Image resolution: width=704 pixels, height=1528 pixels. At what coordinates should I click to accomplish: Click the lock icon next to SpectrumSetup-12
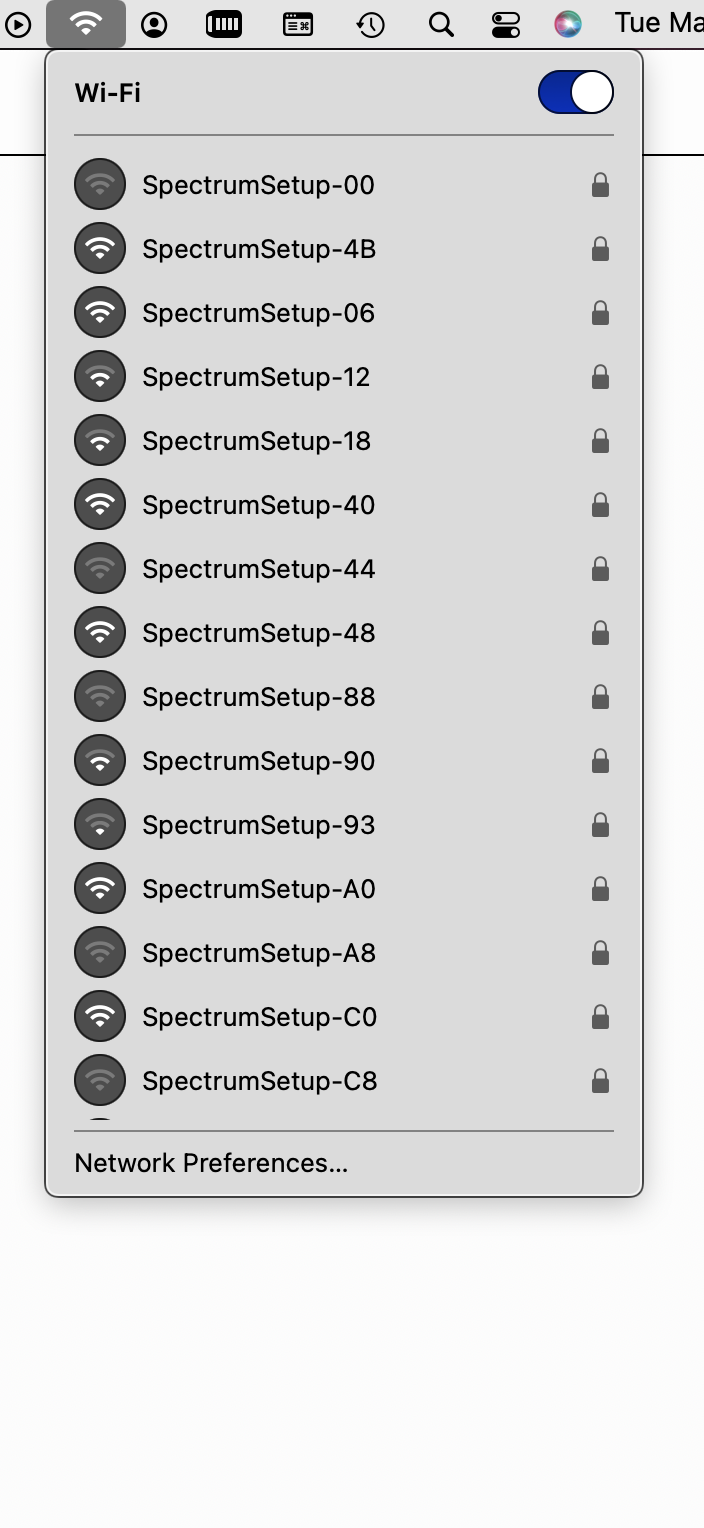pyautogui.click(x=600, y=376)
